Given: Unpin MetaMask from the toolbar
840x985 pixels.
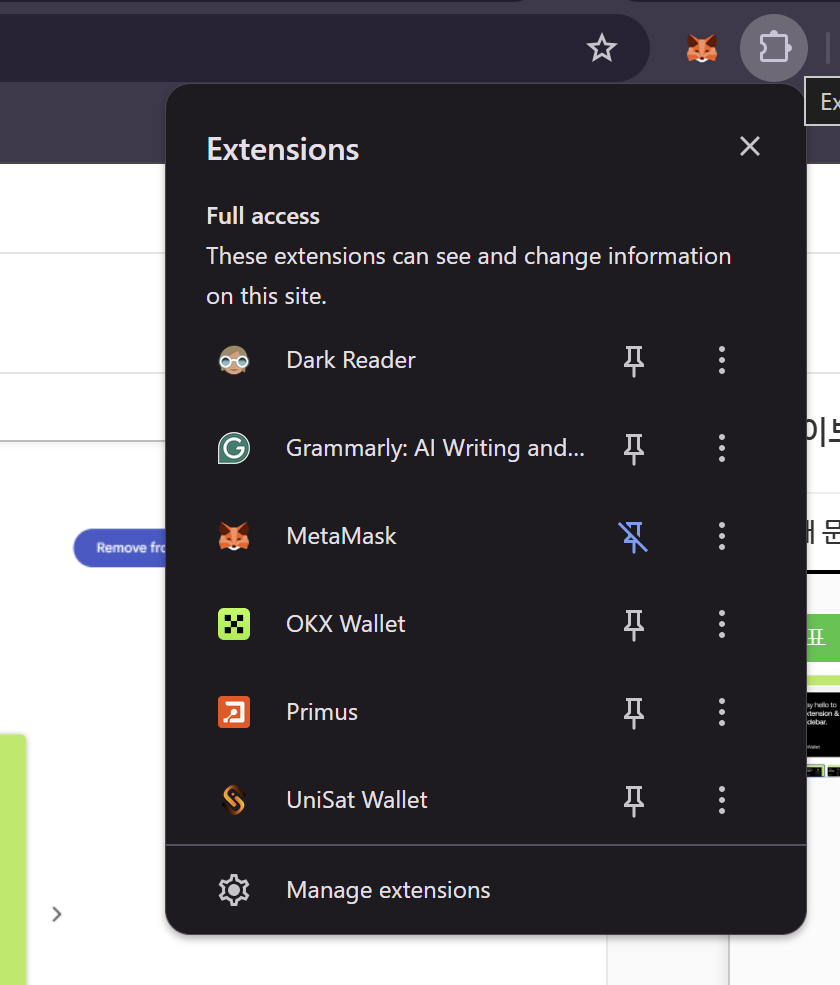Looking at the screenshot, I should pyautogui.click(x=633, y=537).
